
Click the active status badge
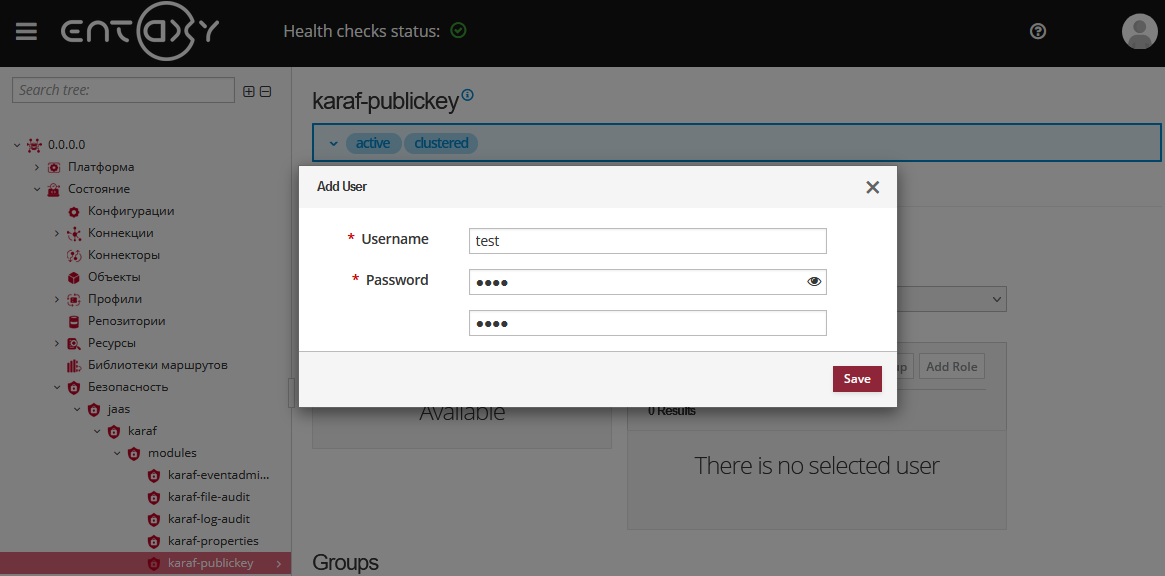[373, 142]
